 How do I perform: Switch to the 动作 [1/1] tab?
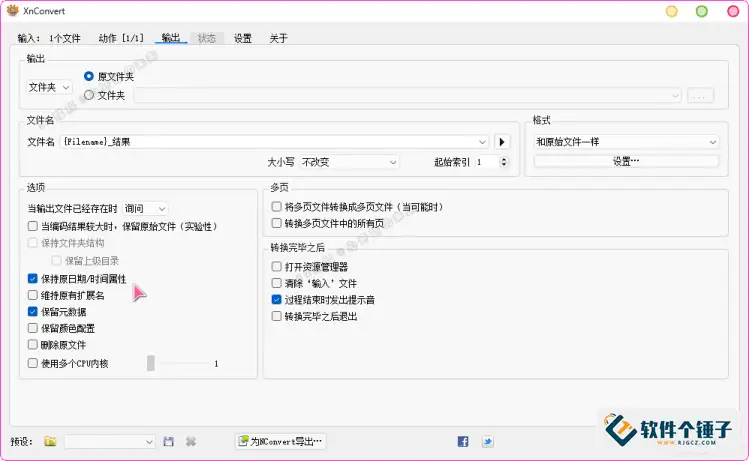pos(121,38)
